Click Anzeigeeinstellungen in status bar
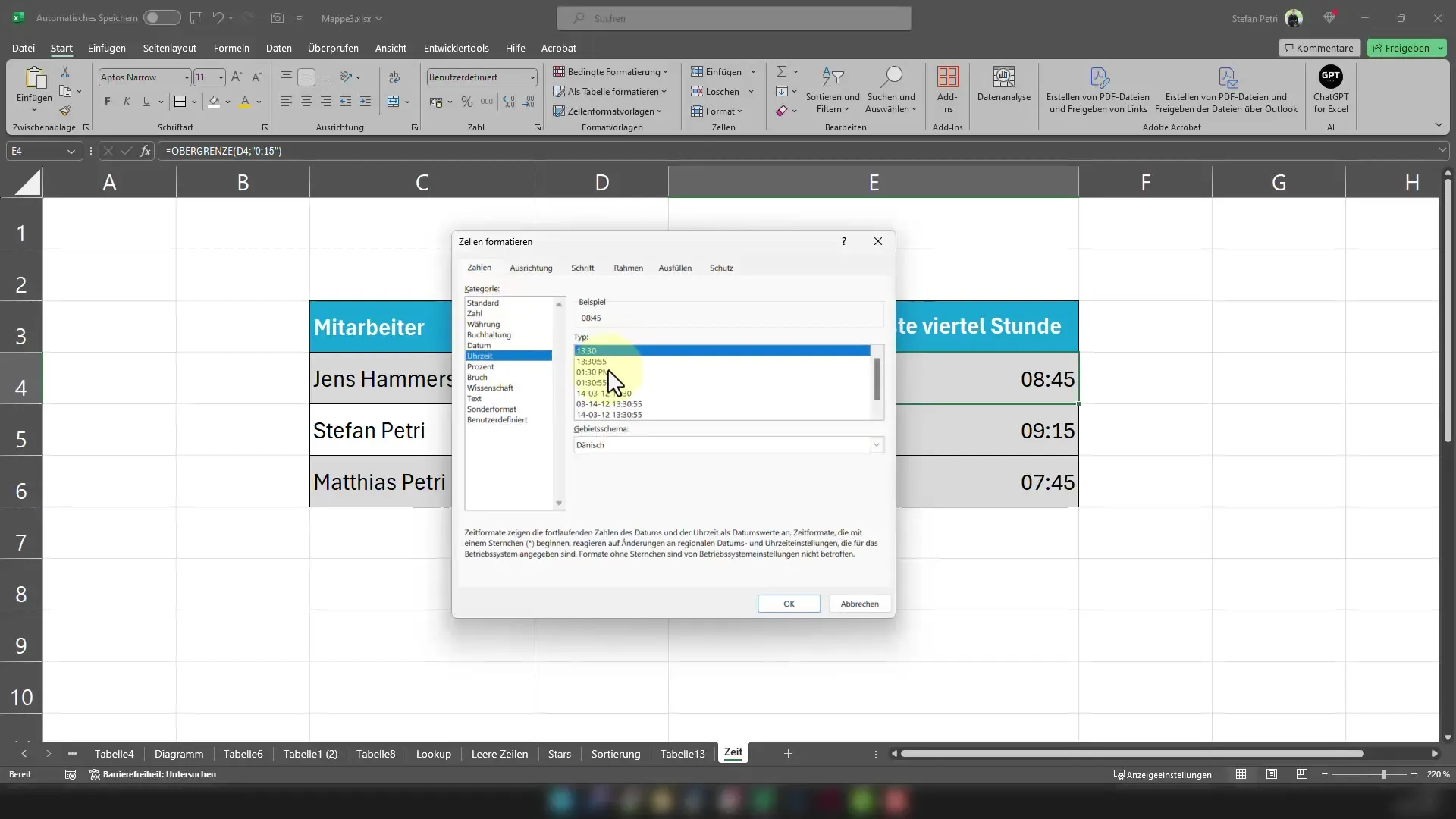The height and width of the screenshot is (819, 1456). pos(1163,774)
